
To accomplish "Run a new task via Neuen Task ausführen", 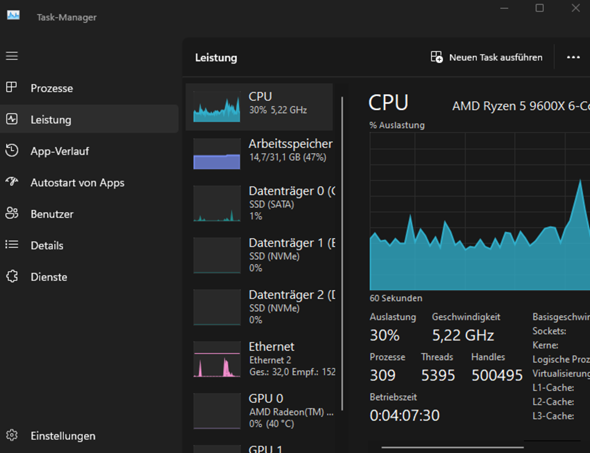I will click(x=487, y=57).
